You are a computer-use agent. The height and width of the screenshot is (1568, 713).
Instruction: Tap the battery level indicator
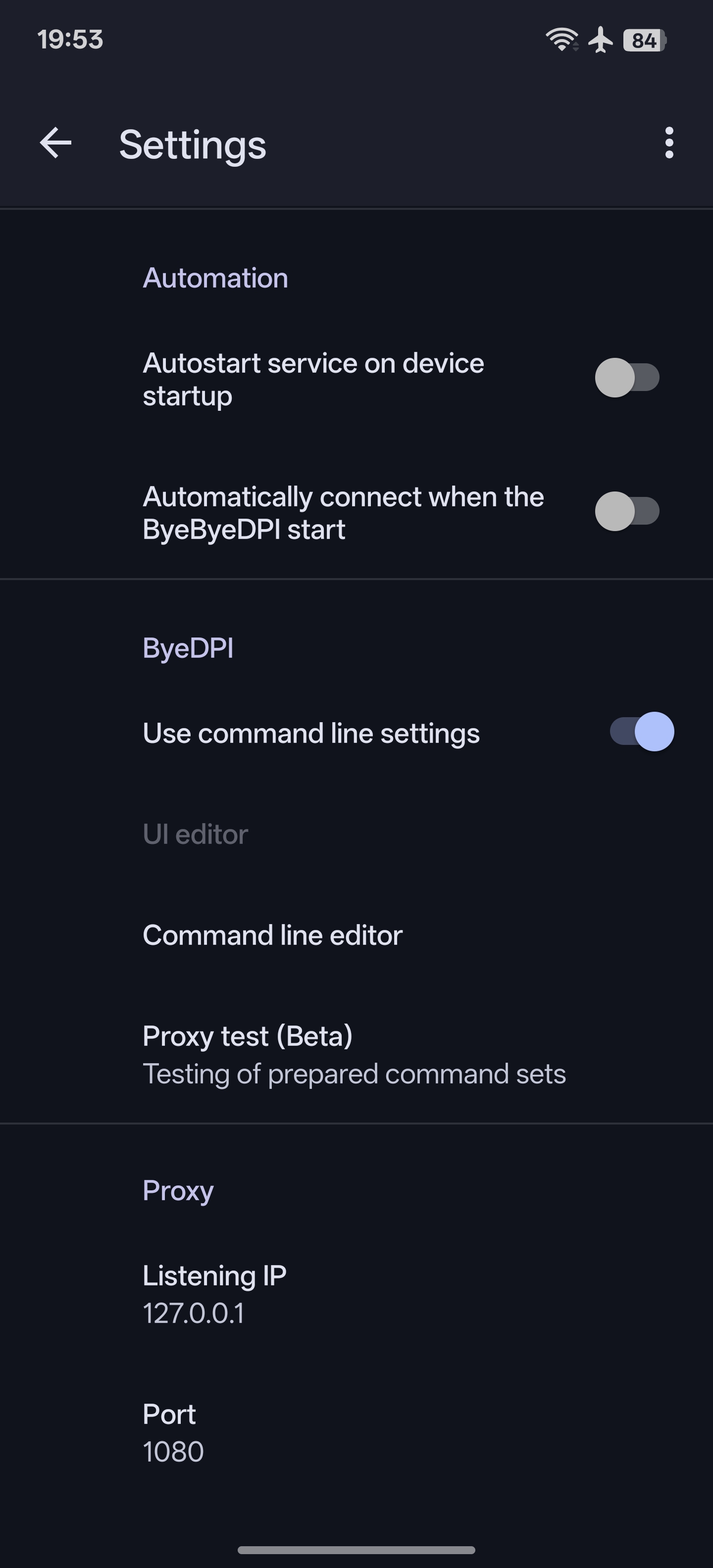[x=644, y=40]
